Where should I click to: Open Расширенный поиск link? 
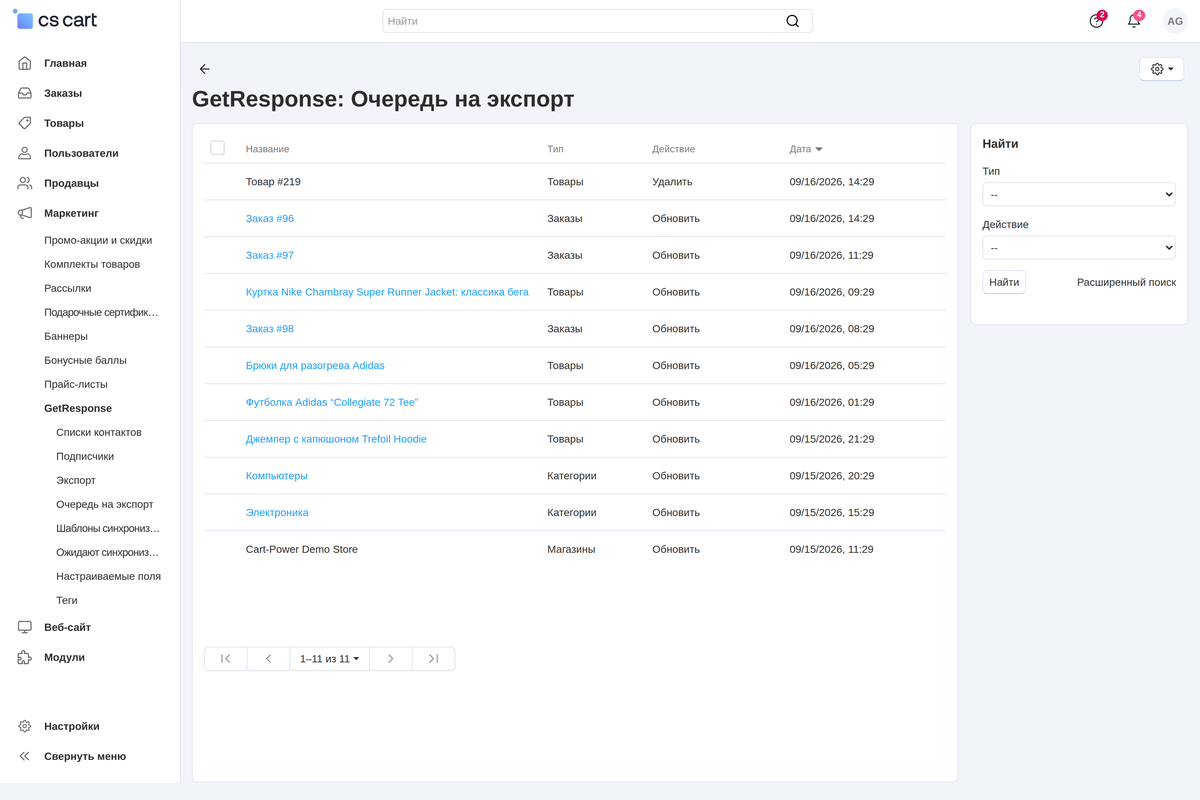(x=1126, y=282)
